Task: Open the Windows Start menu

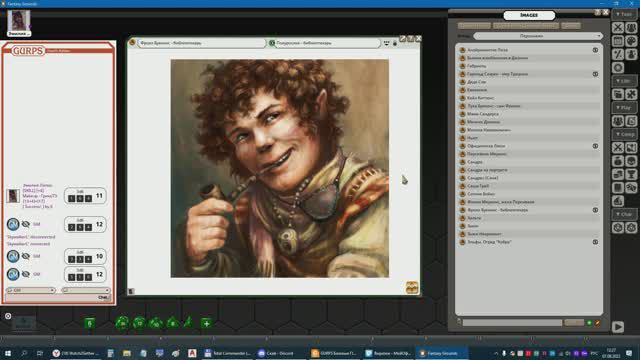Action: (x=8, y=353)
